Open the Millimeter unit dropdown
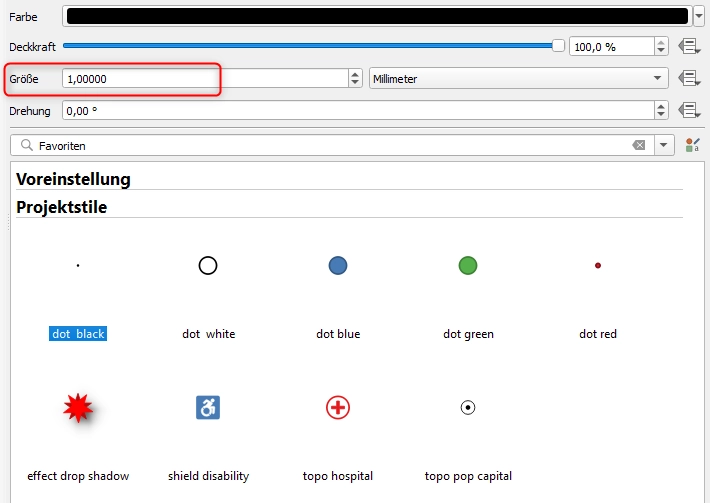This screenshot has height=503, width=710. coord(518,78)
